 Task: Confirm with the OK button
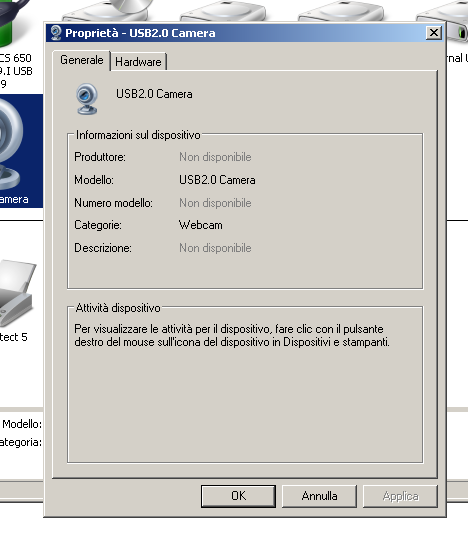[x=238, y=496]
